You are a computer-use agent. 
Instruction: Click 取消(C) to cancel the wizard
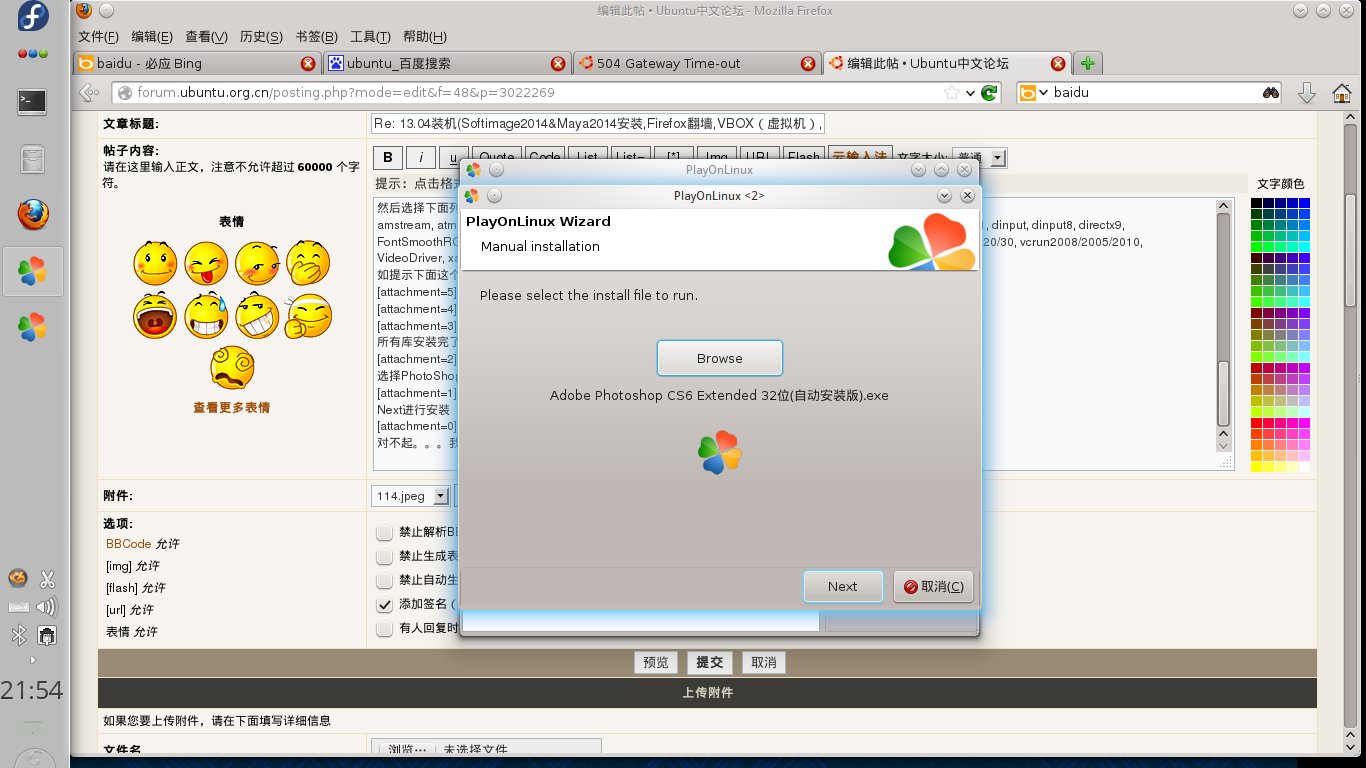(933, 586)
